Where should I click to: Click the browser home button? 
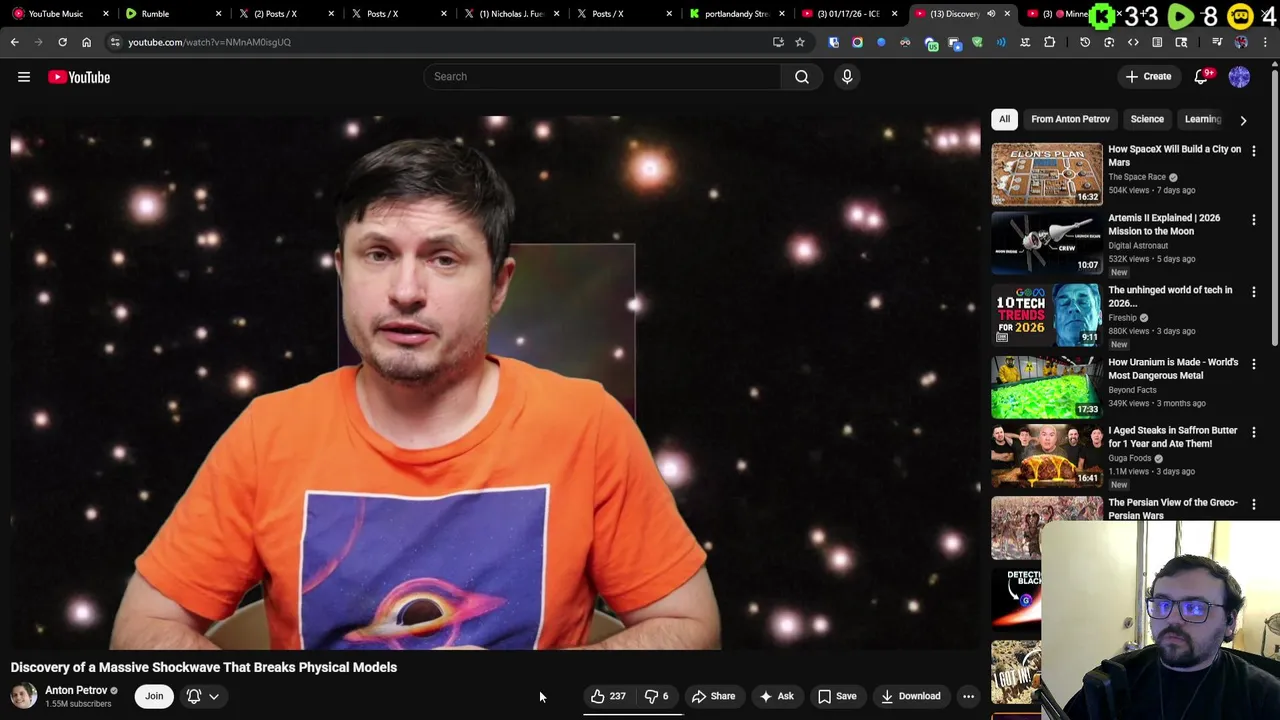coord(86,42)
